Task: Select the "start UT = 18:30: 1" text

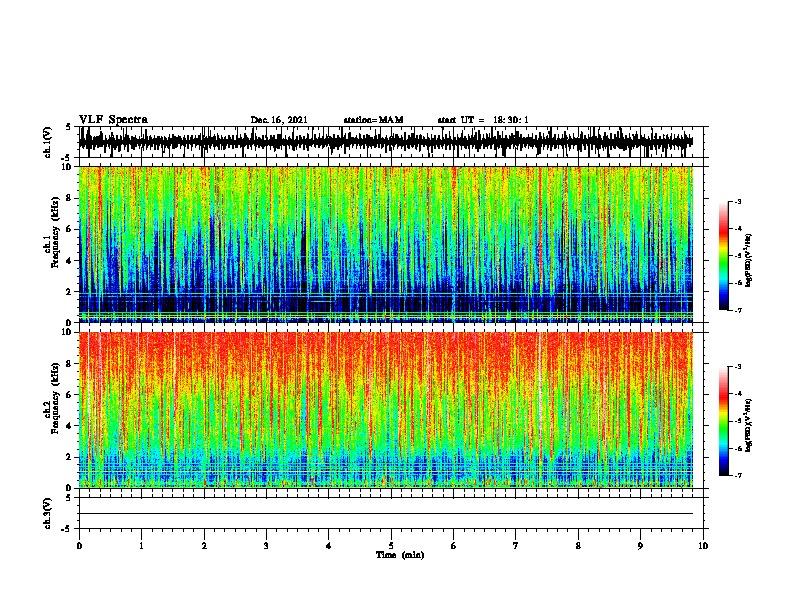Action: 483,120
